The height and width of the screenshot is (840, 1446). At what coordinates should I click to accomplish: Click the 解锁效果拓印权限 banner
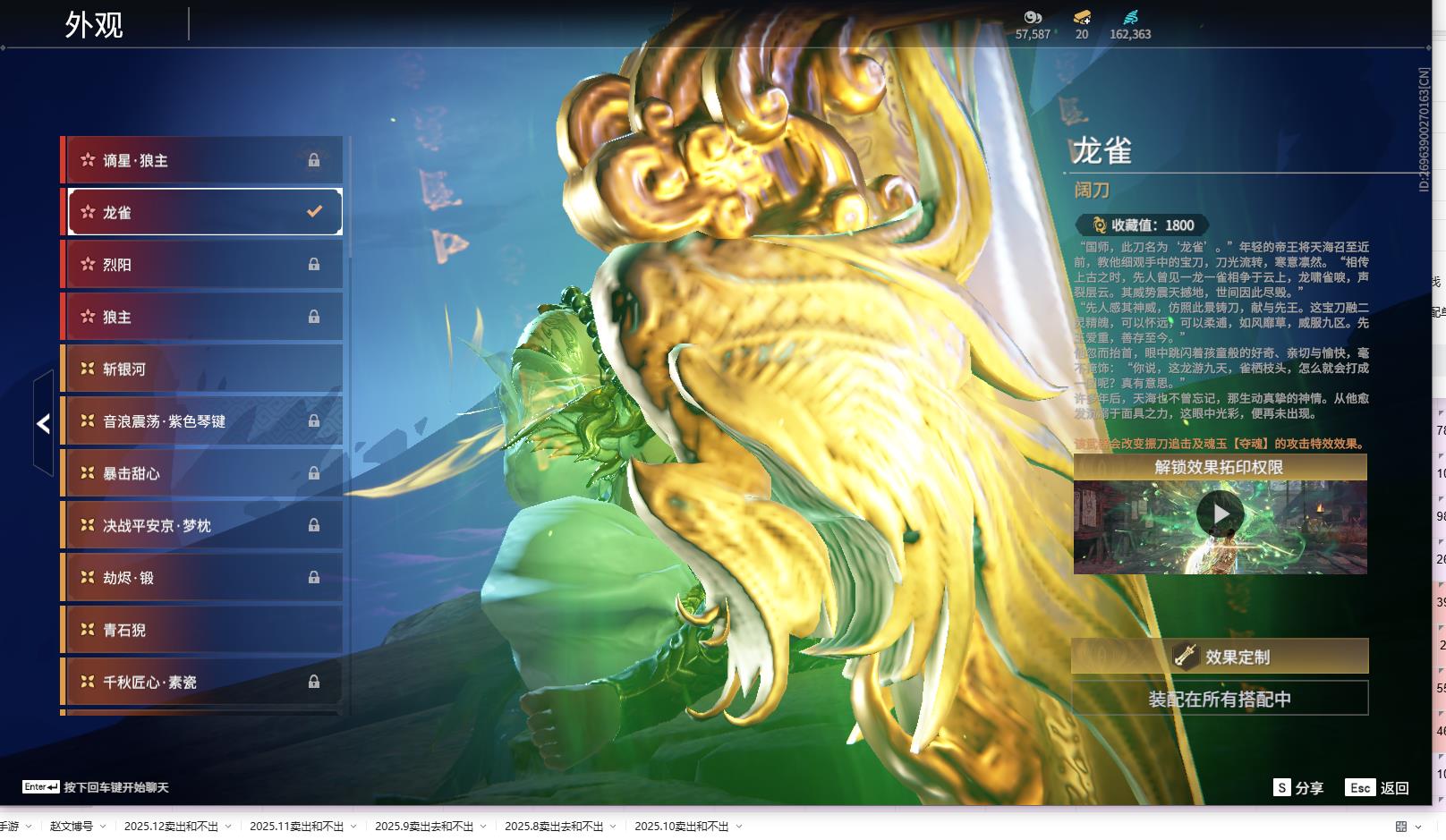(1220, 467)
